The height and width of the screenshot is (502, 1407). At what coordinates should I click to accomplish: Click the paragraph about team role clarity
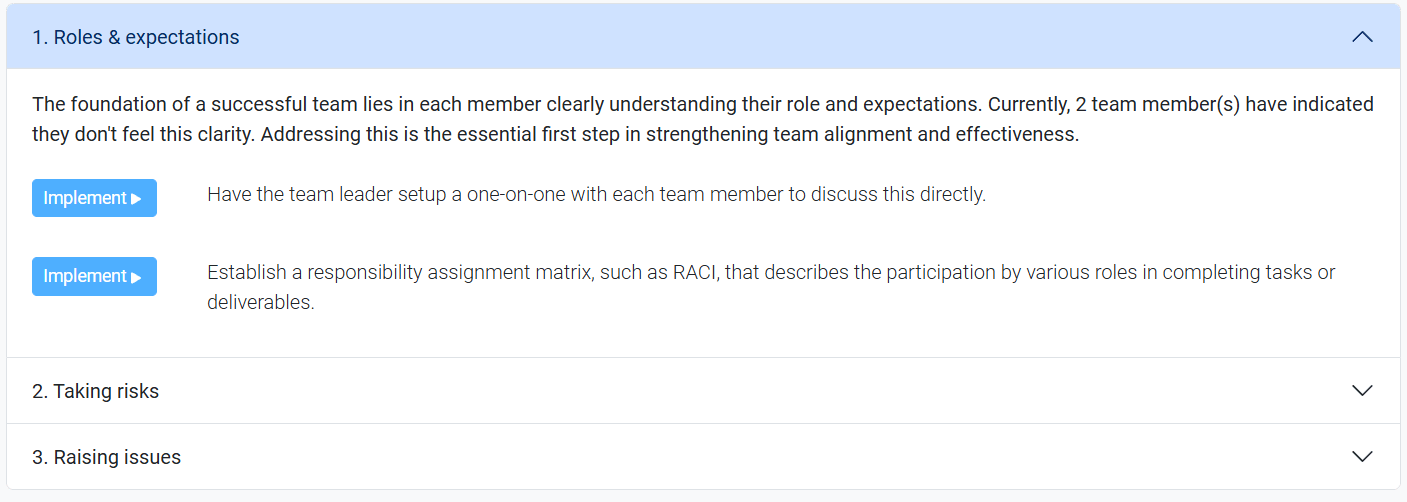[x=703, y=119]
